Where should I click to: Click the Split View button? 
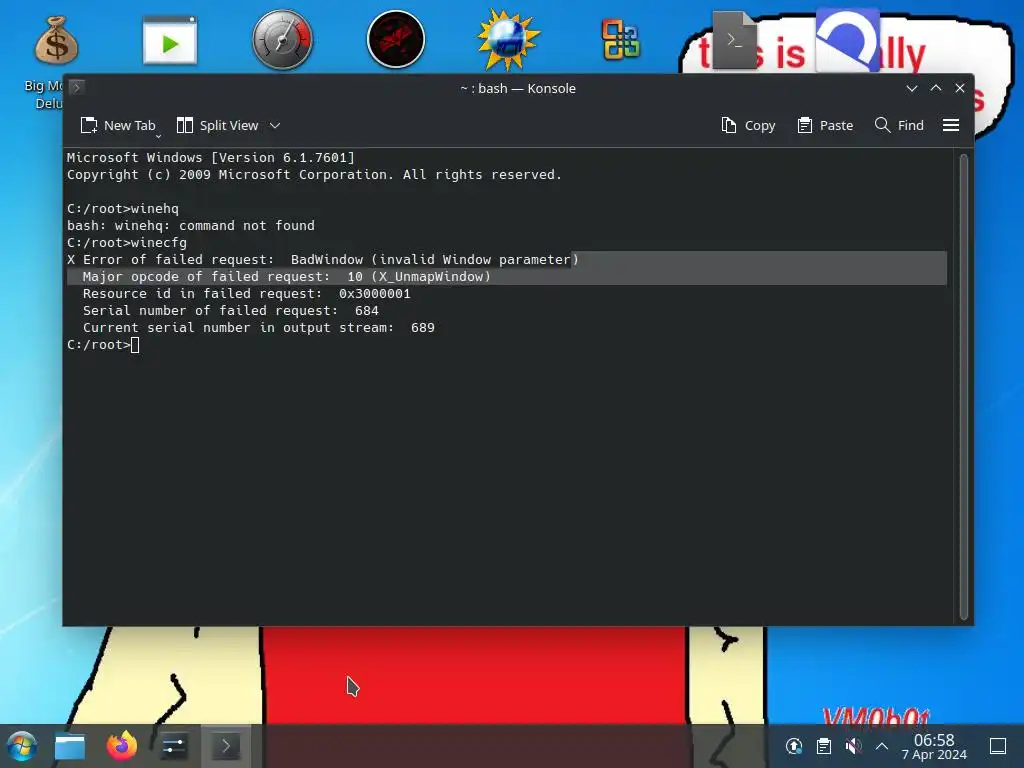[217, 125]
